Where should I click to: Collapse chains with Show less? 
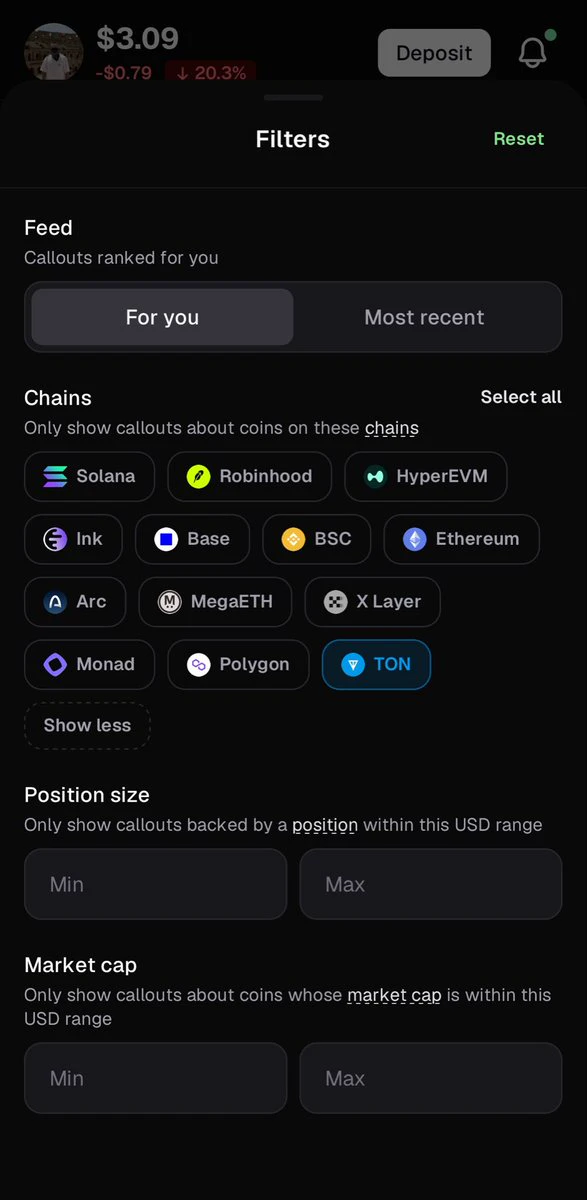(87, 726)
